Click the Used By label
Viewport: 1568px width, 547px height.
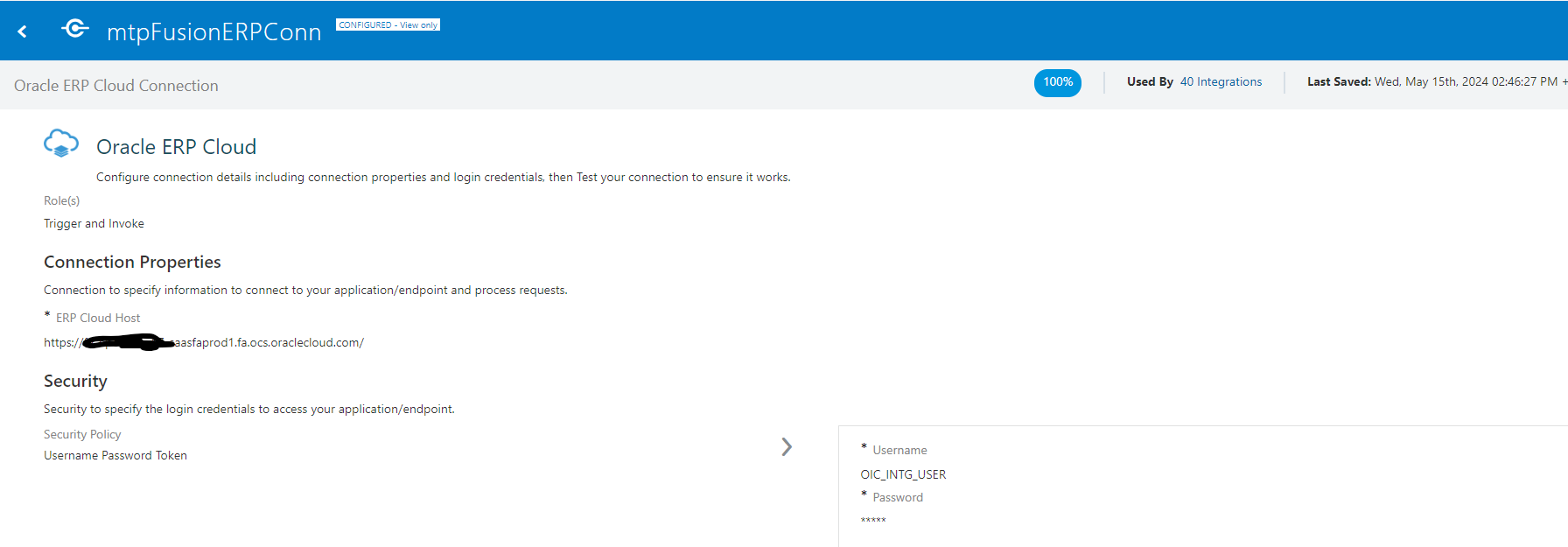(1150, 81)
